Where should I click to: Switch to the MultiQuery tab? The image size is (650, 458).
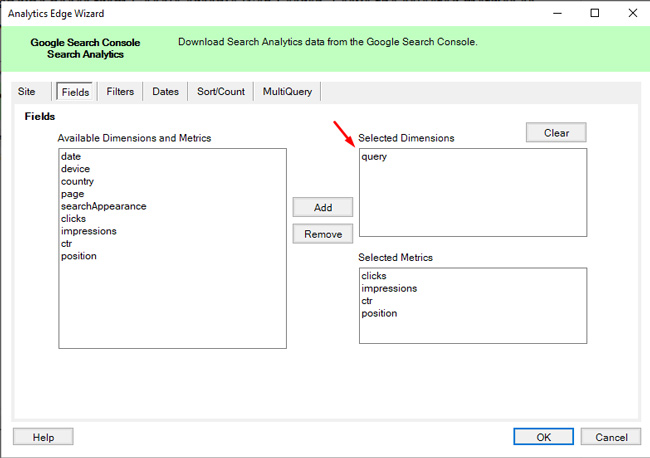pos(287,92)
